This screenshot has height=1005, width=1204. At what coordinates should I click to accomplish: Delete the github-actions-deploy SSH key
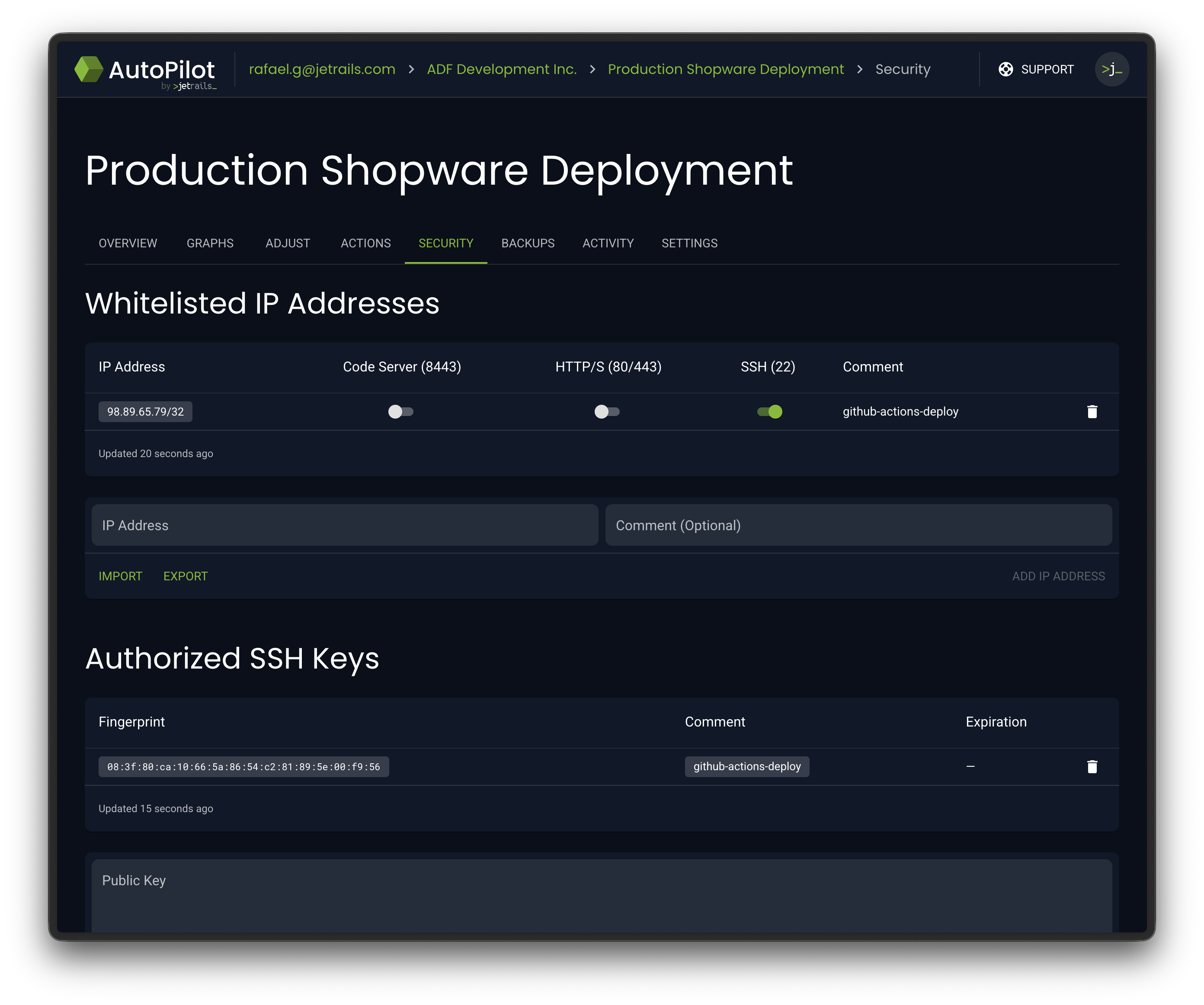click(x=1092, y=766)
